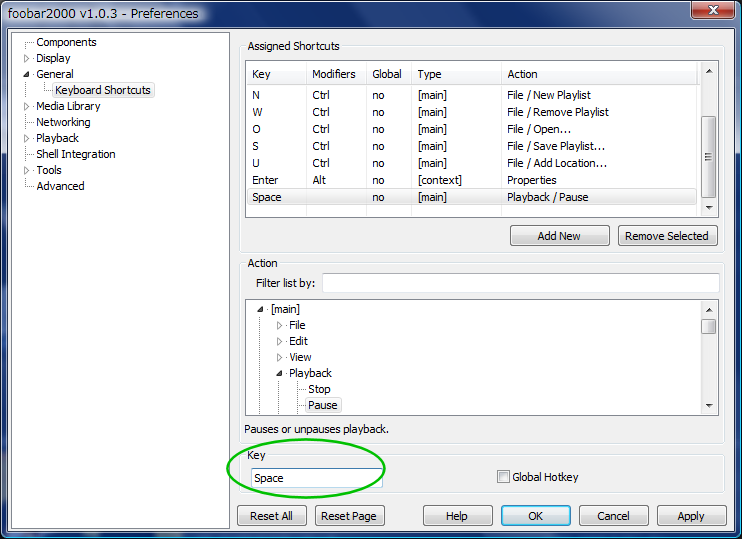Sort shortcuts by Key column header
742x539 pixels.
[x=276, y=74]
